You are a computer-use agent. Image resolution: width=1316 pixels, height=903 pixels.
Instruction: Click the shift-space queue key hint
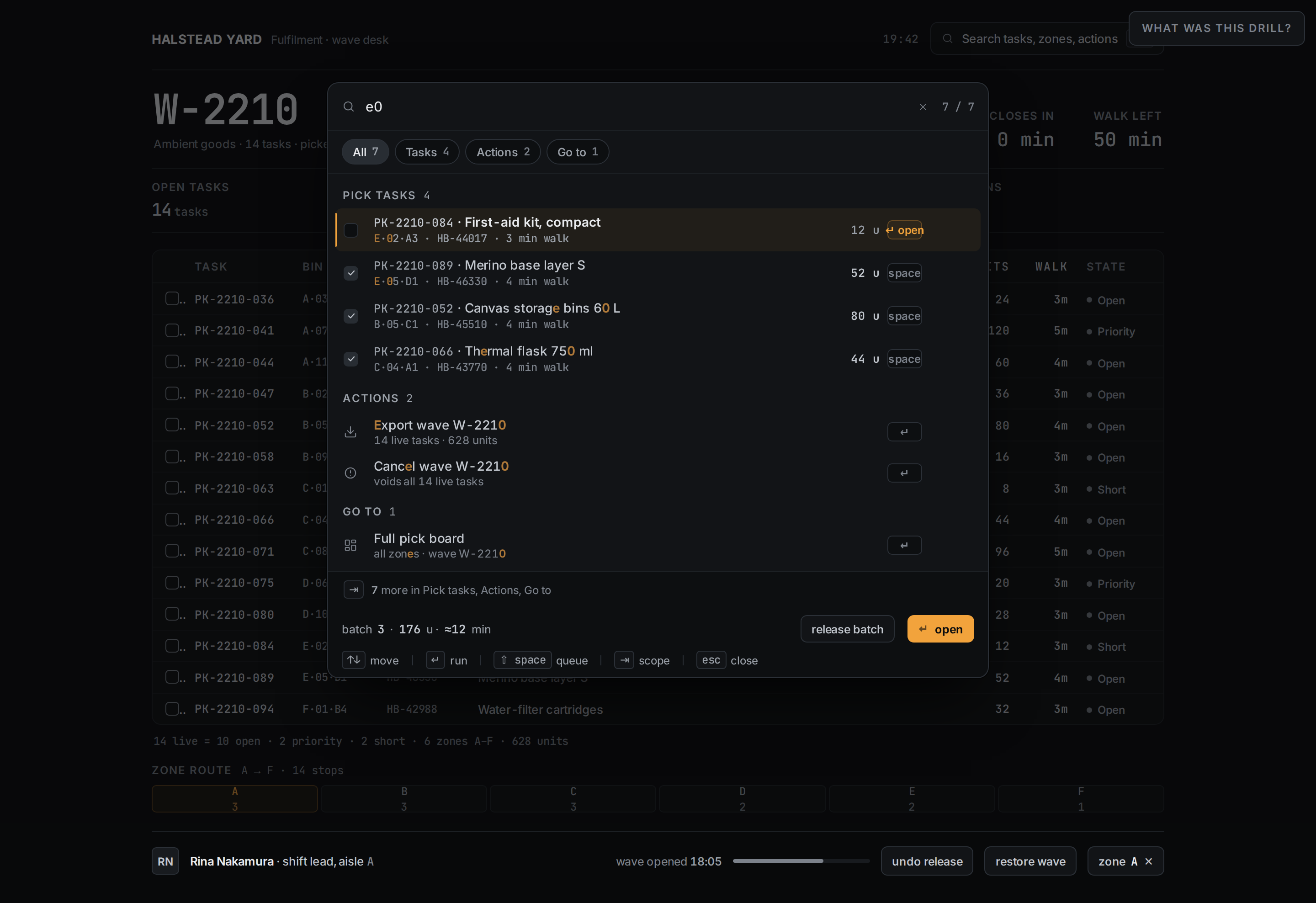click(x=523, y=660)
